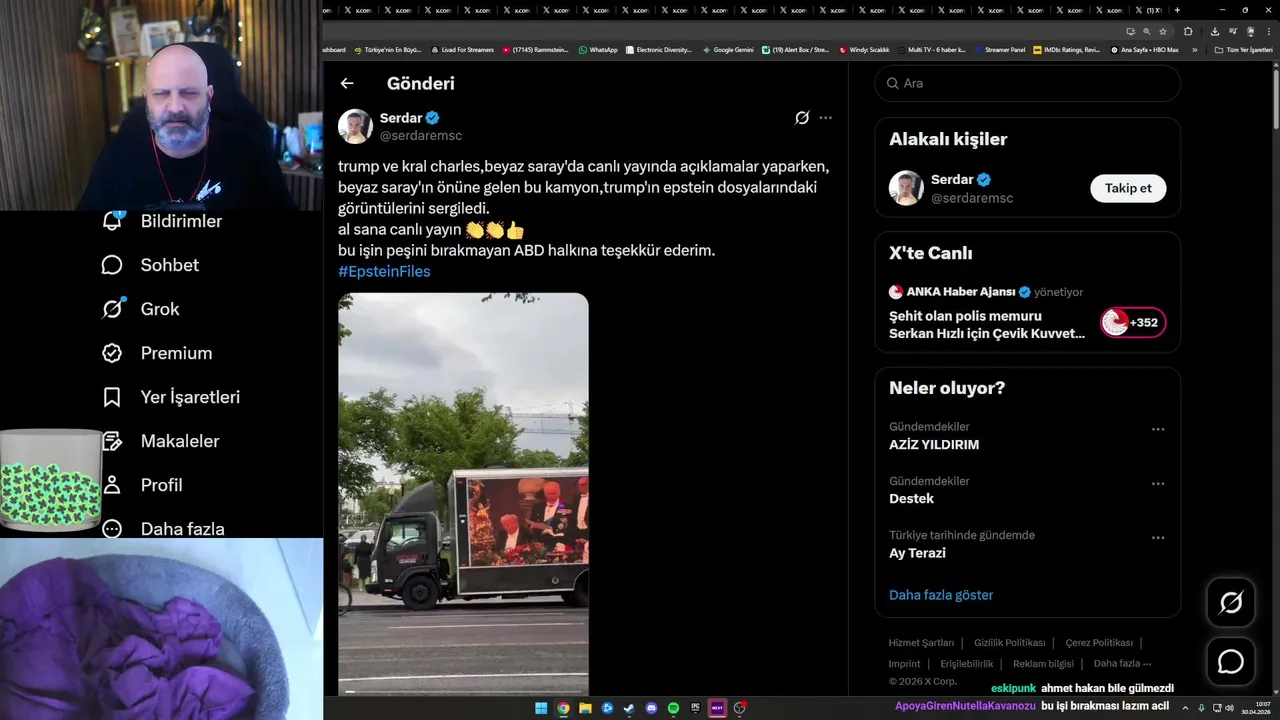This screenshot has width=1280, height=720.
Task: Open the Chrome downloads icon
Action: coord(1215,31)
